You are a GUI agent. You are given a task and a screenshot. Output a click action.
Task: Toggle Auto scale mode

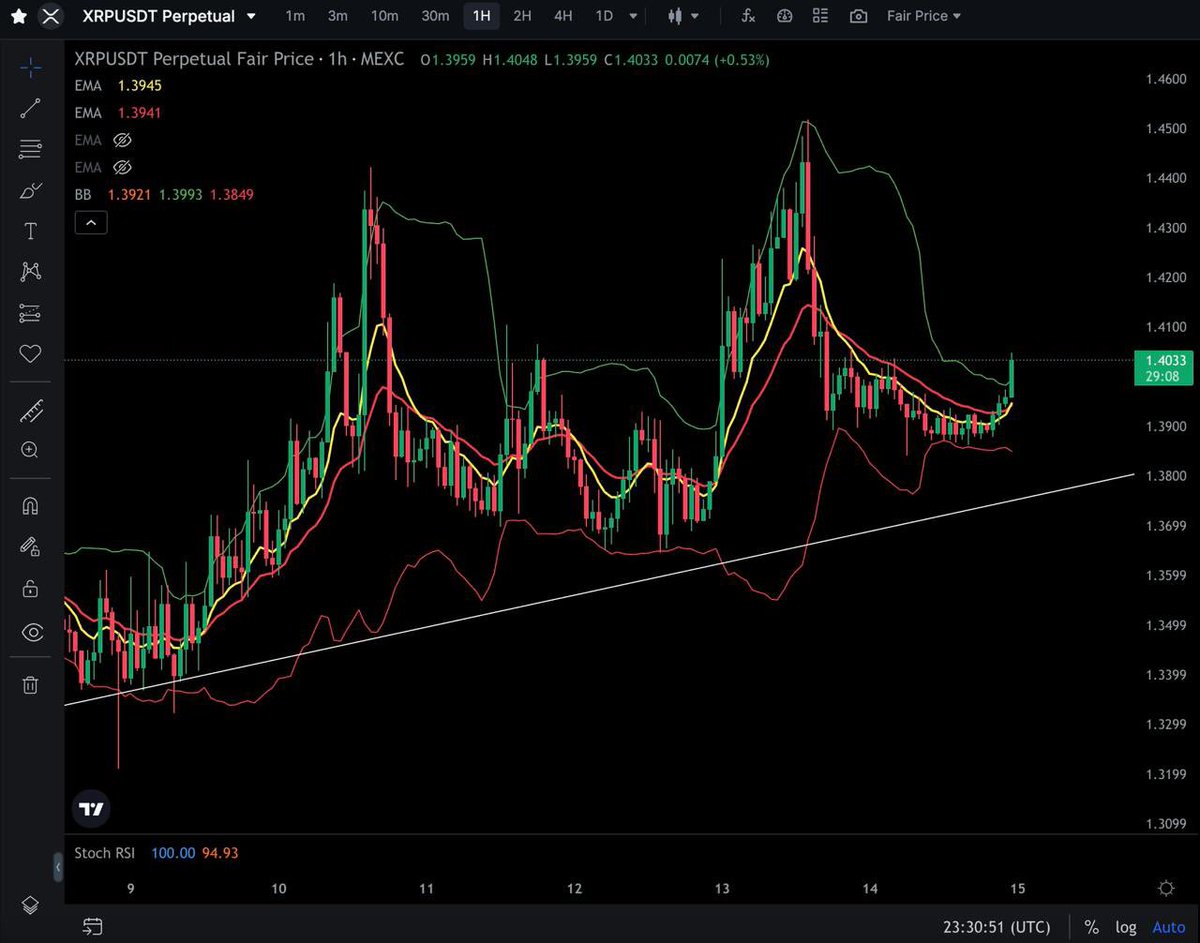pyautogui.click(x=1168, y=927)
